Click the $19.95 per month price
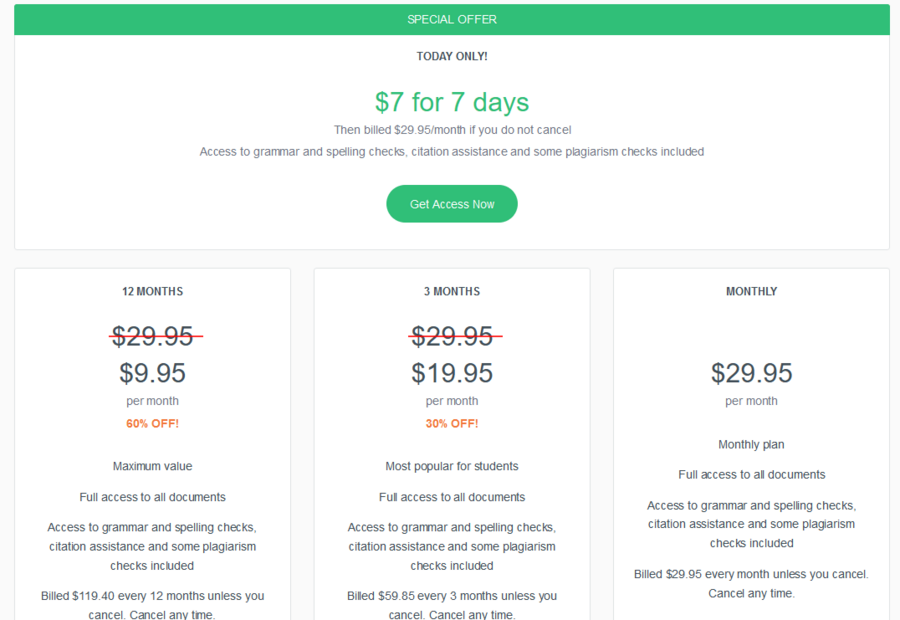This screenshot has width=900, height=620. 452,373
